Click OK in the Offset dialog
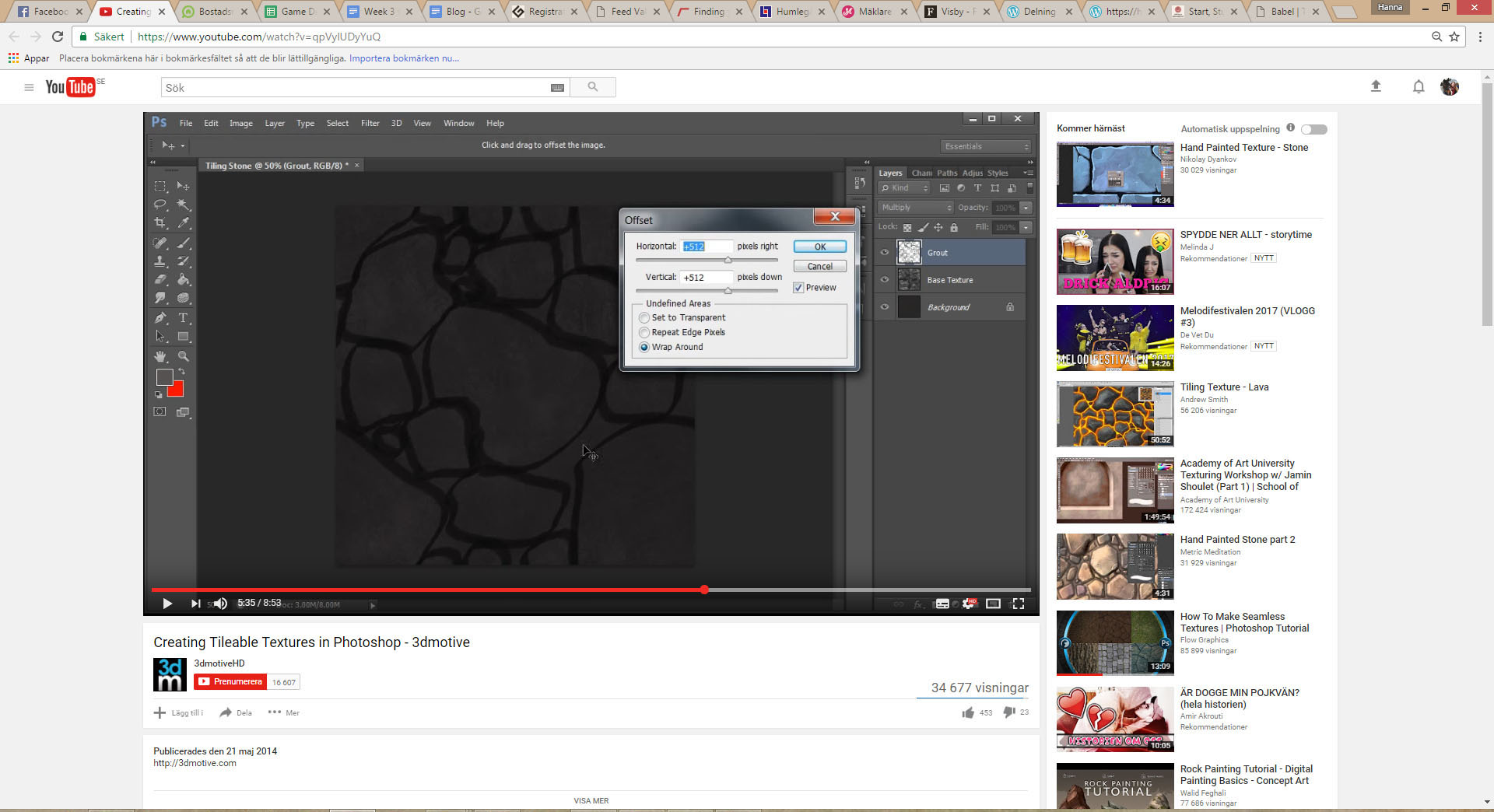Viewport: 1494px width, 812px height. 819,247
